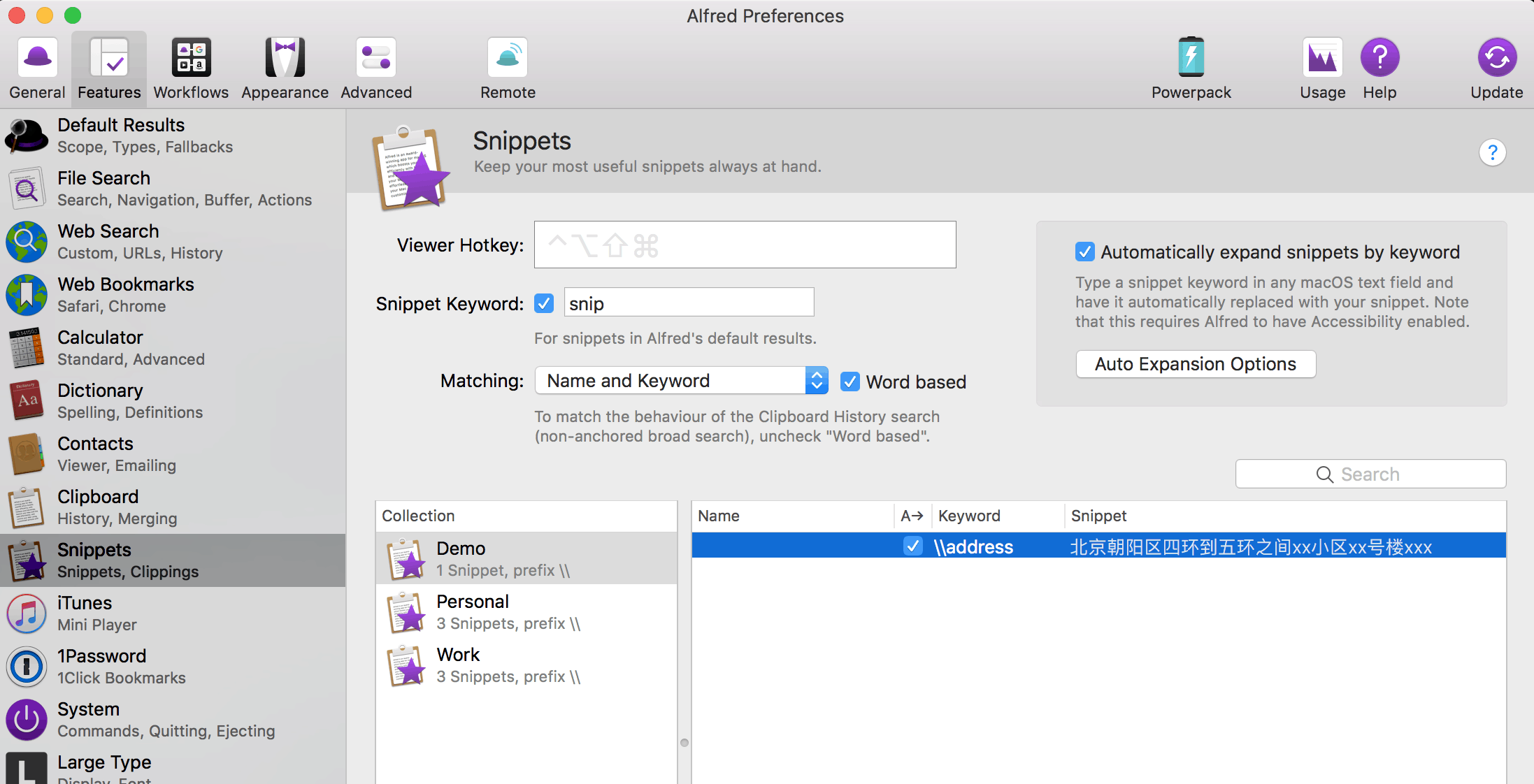Select the \\address keyword cell
This screenshot has height=784, width=1534.
click(x=973, y=546)
